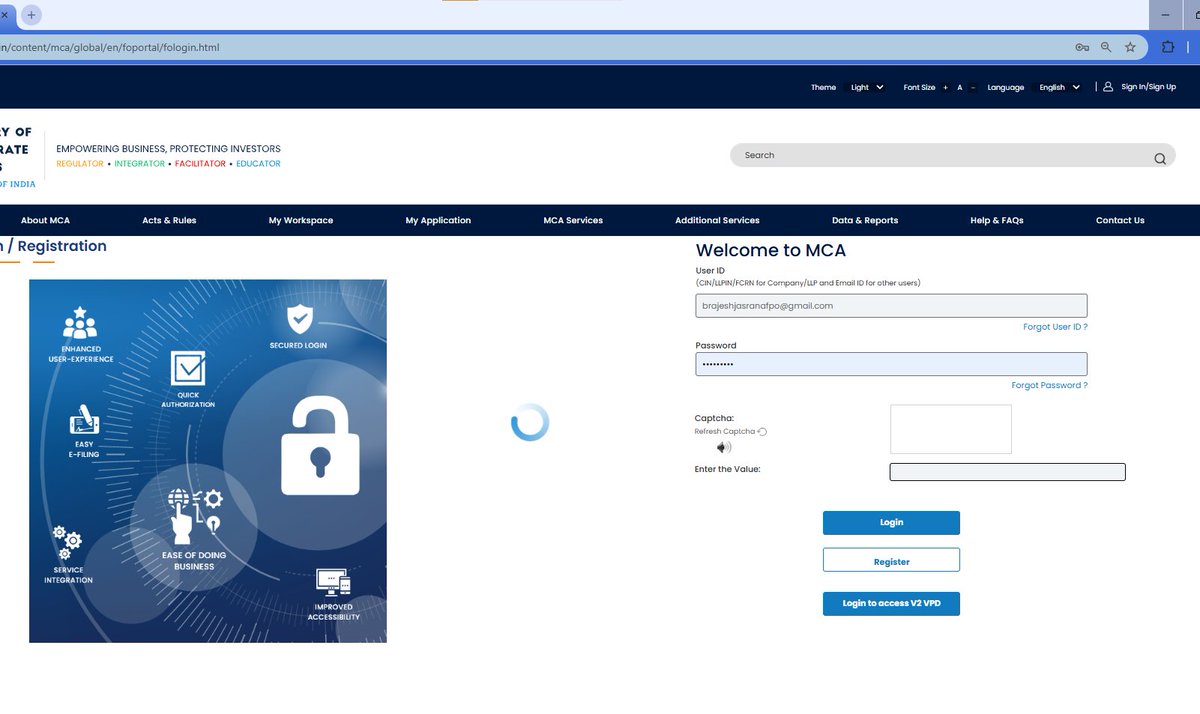Open the MCA Services menu
Image resolution: width=1200 pixels, height=714 pixels.
(573, 220)
